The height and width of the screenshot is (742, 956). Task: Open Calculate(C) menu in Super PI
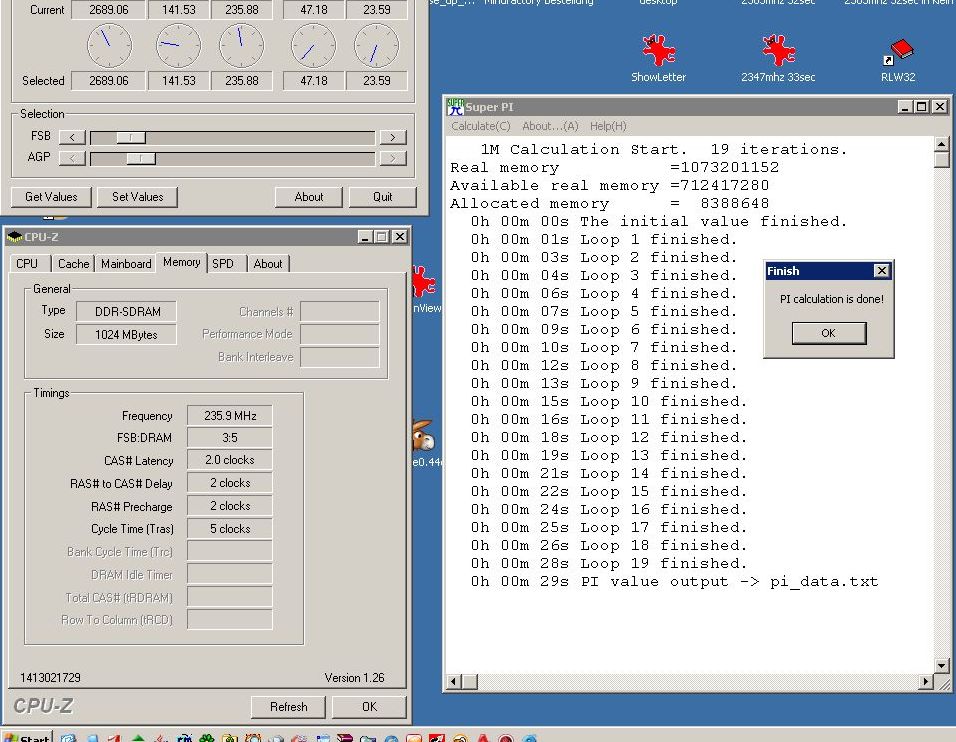480,126
